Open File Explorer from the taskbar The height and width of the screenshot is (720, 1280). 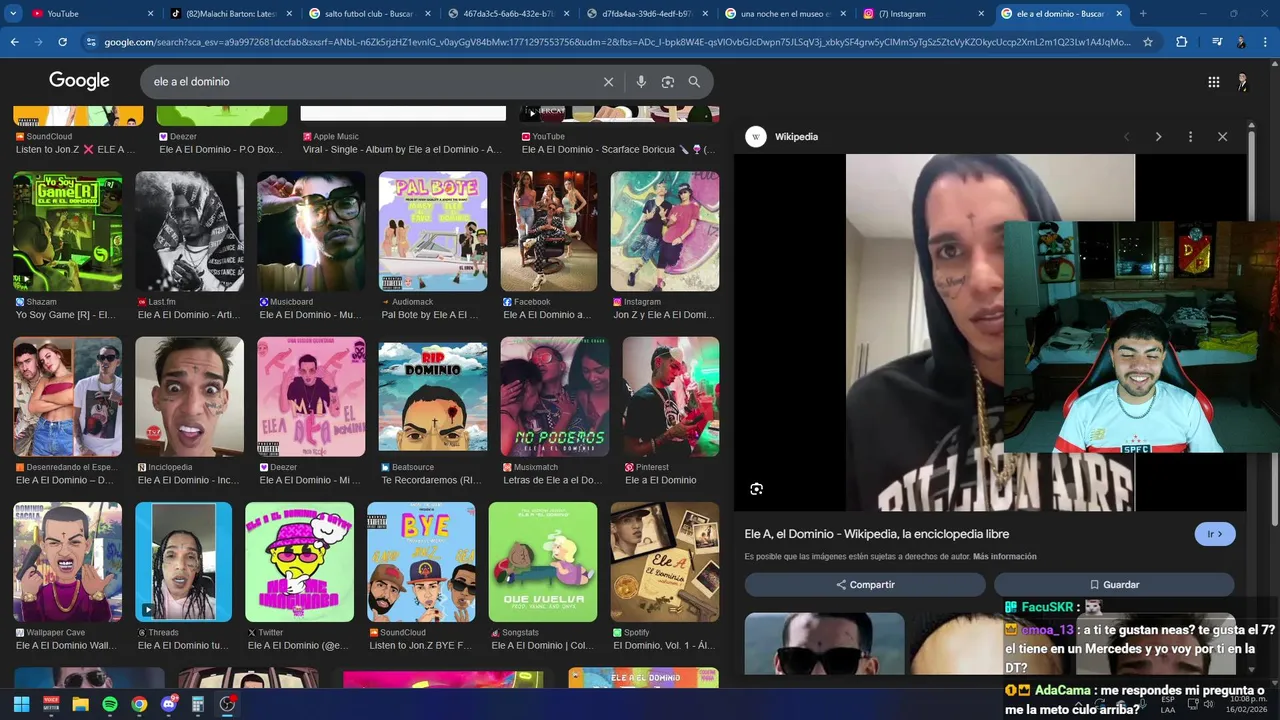click(x=80, y=704)
